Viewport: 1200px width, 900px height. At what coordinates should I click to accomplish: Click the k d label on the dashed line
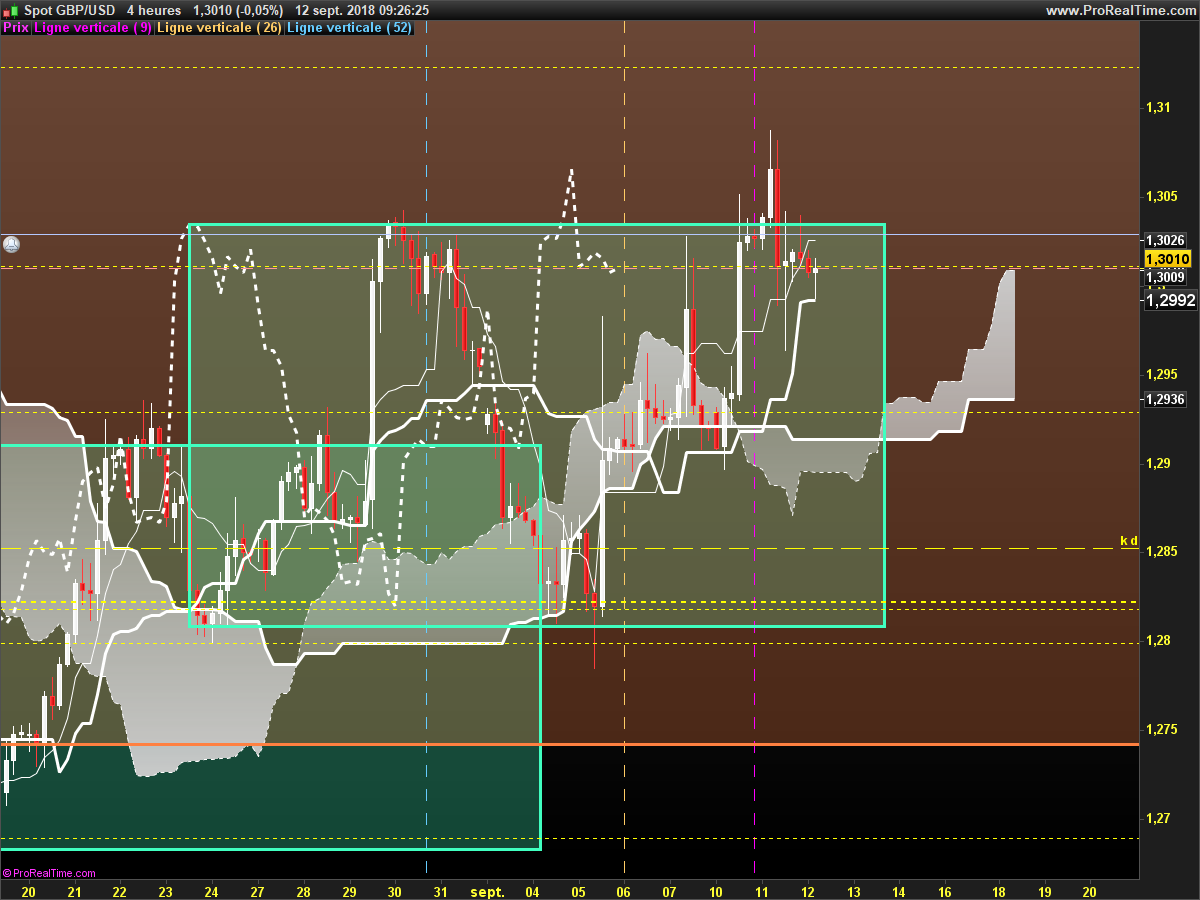(x=1128, y=541)
